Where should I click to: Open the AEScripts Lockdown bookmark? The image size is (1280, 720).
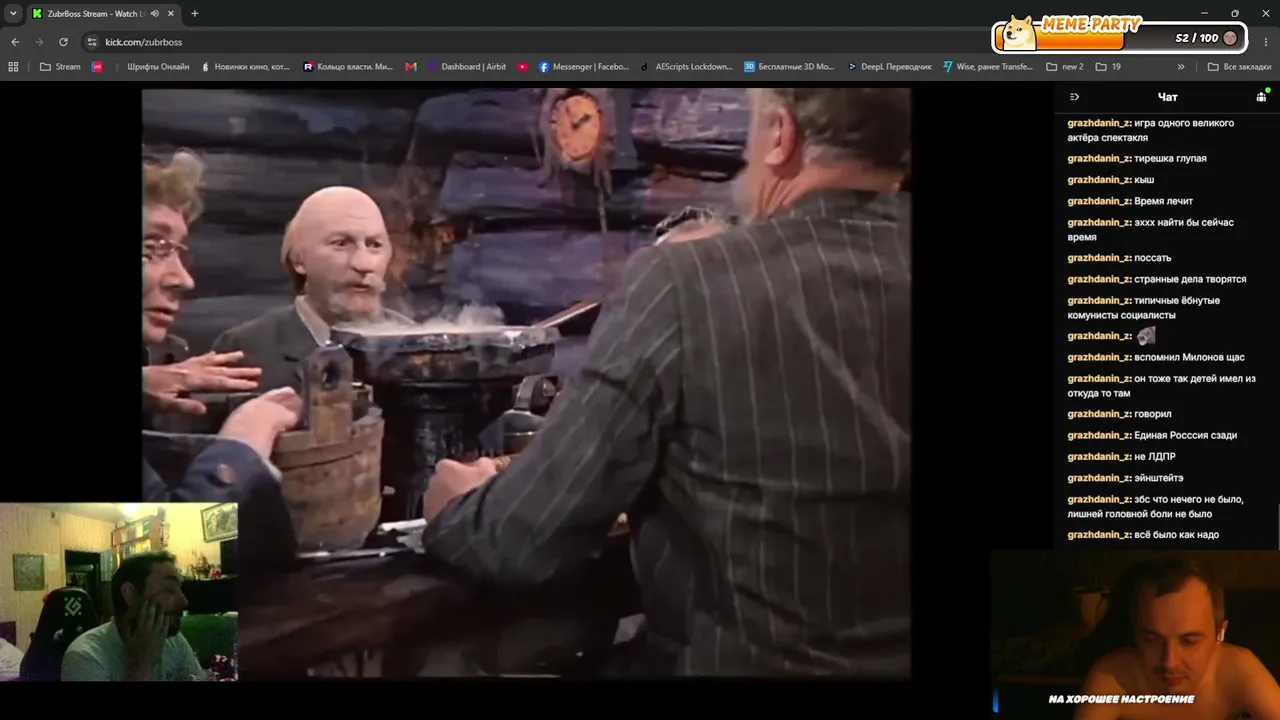point(687,67)
